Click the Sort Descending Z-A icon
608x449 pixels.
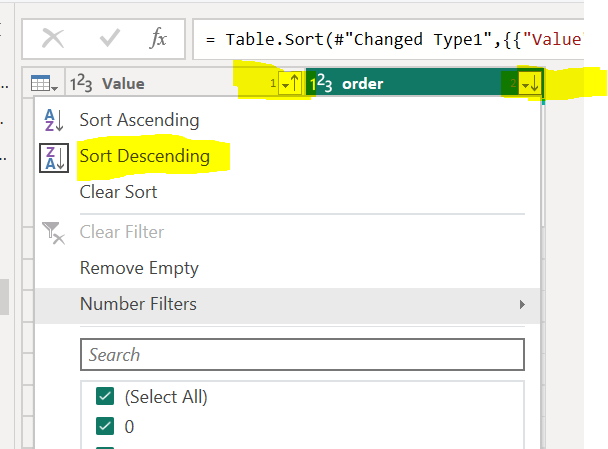[54, 158]
